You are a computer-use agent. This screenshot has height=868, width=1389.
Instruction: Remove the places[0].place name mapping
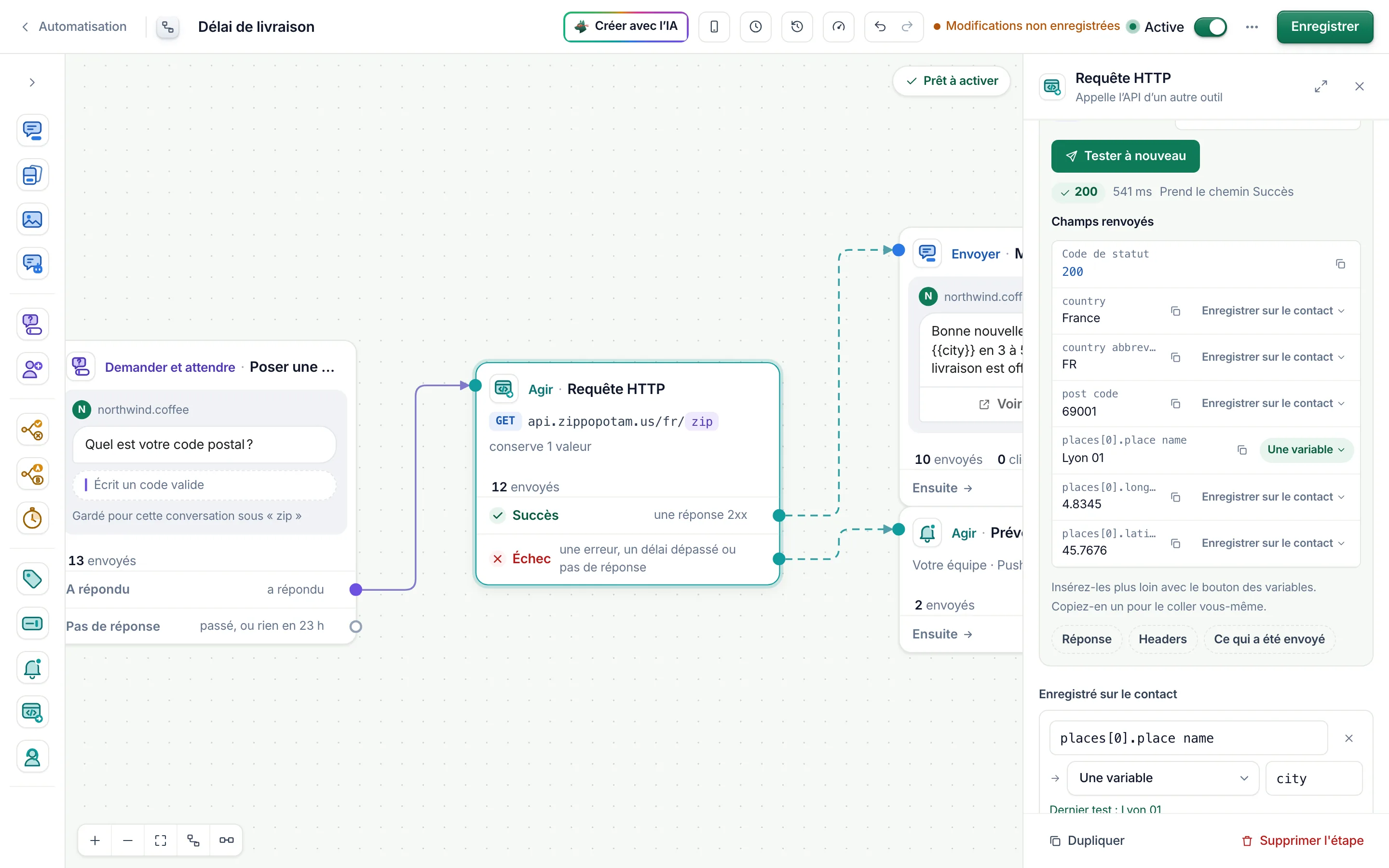1349,738
